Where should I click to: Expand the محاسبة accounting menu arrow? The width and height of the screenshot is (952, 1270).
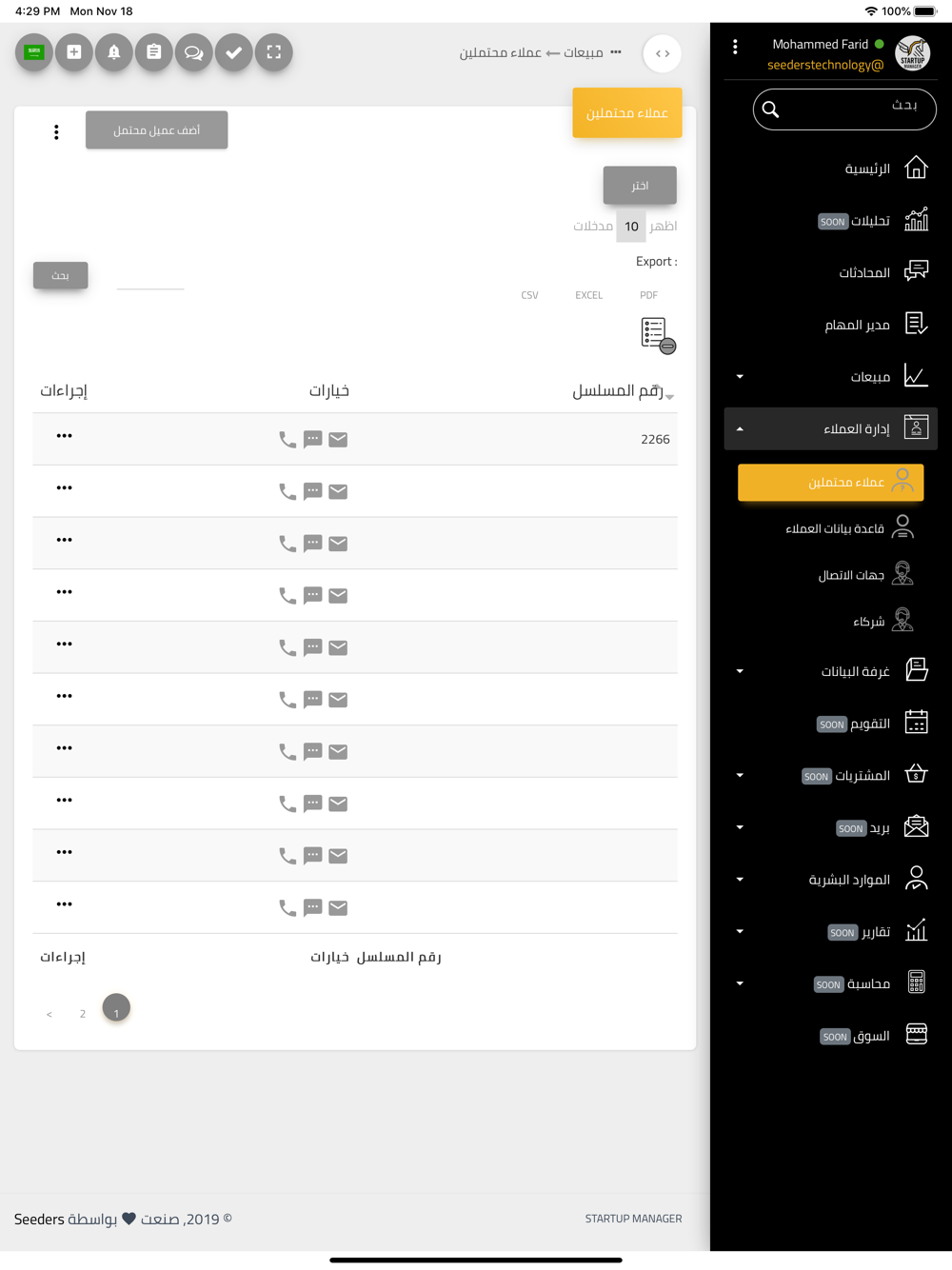[740, 983]
